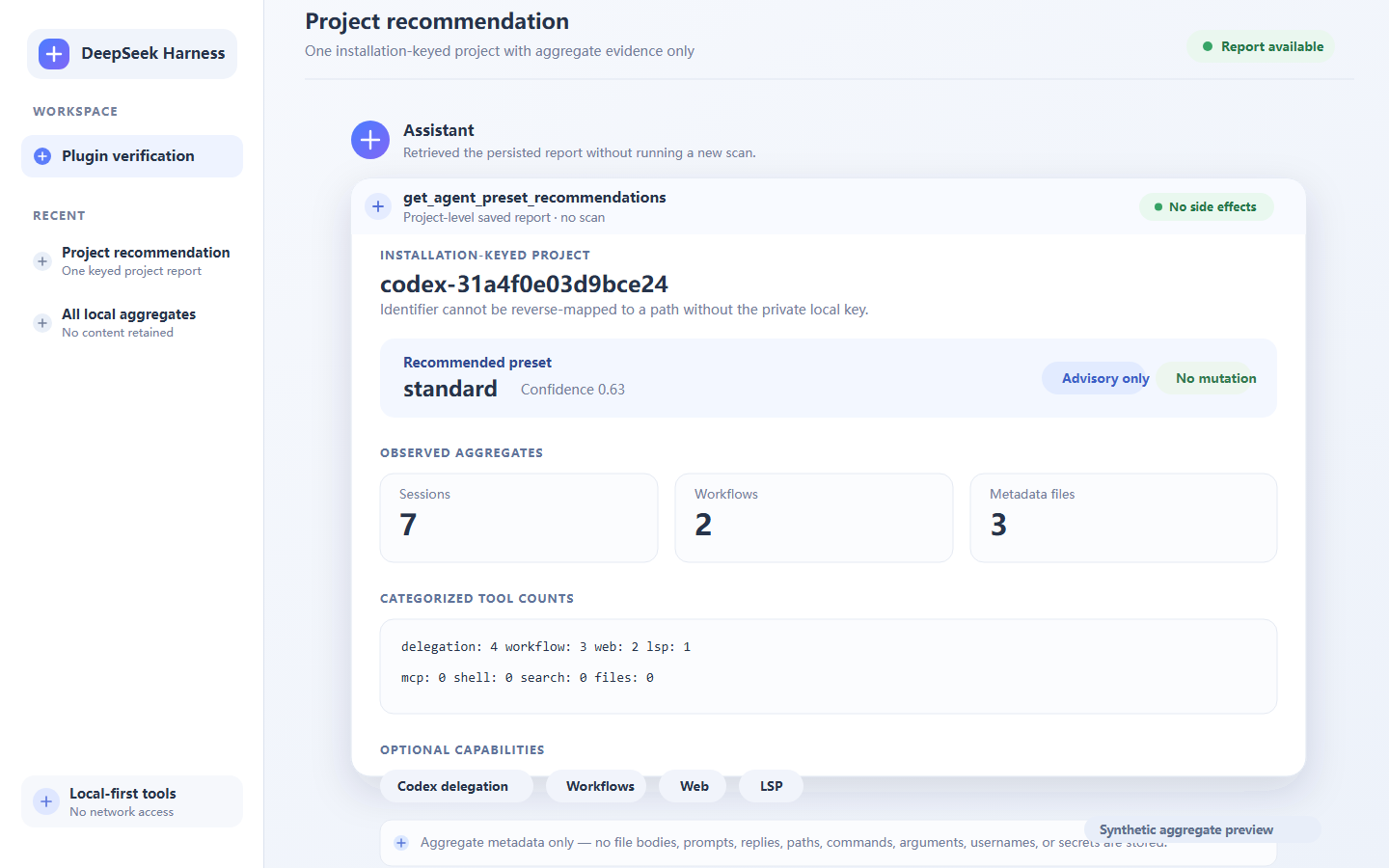Click the plus icon beside Plugin verification
Image resolution: width=1389 pixels, height=868 pixels.
pyautogui.click(x=42, y=156)
